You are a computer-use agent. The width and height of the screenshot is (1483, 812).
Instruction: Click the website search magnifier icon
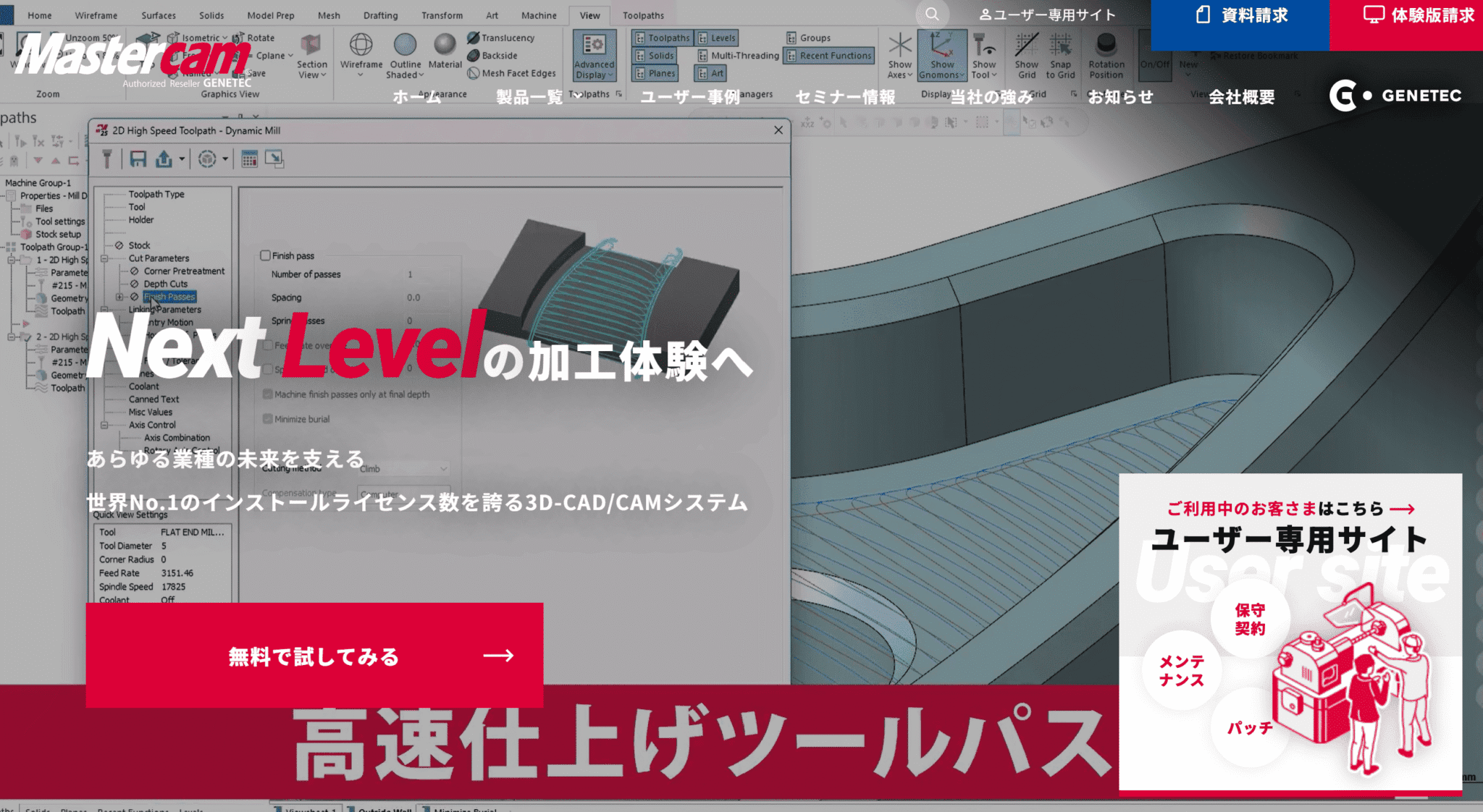click(x=932, y=14)
